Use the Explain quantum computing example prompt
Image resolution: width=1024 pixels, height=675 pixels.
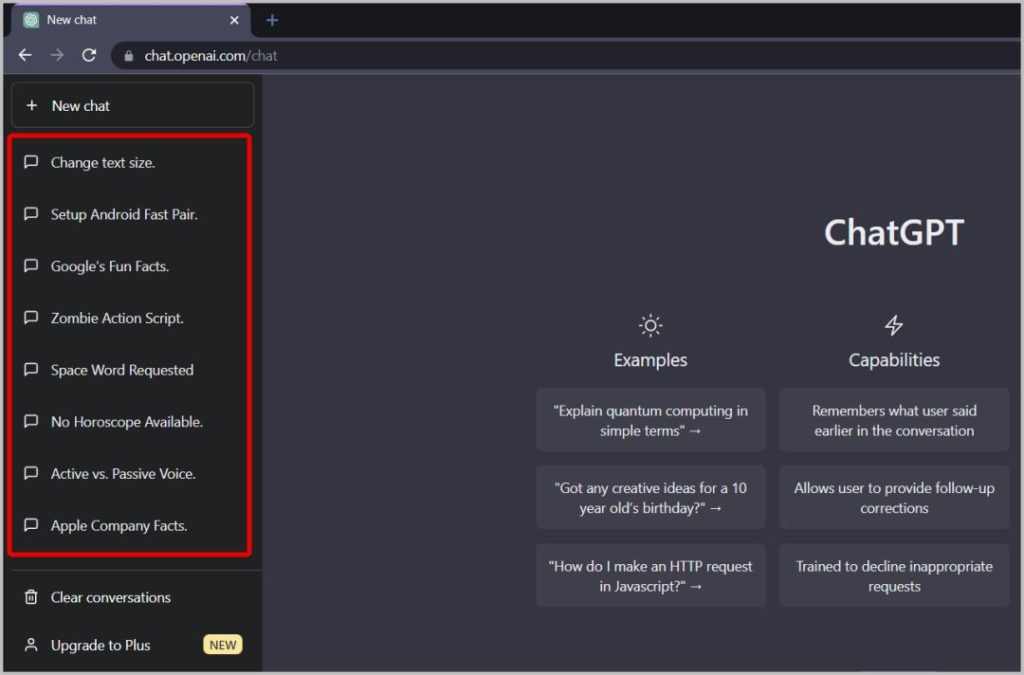pyautogui.click(x=650, y=420)
